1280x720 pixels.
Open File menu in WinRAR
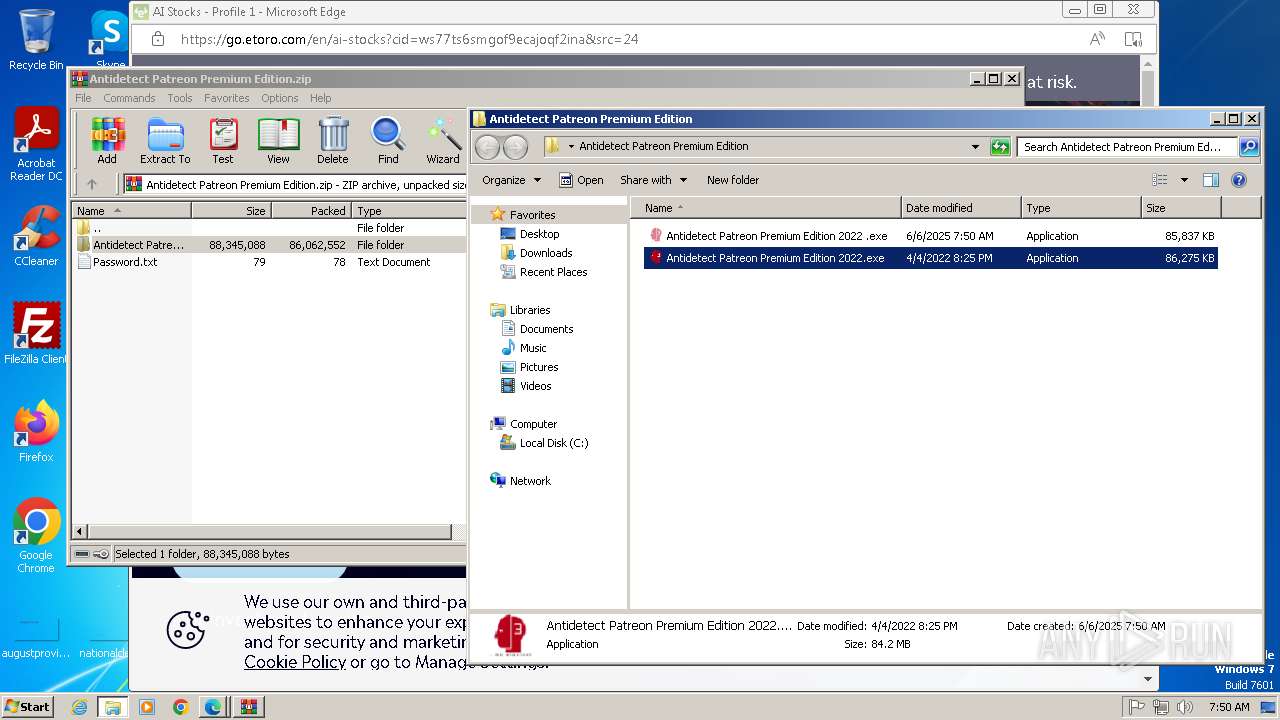(x=83, y=98)
